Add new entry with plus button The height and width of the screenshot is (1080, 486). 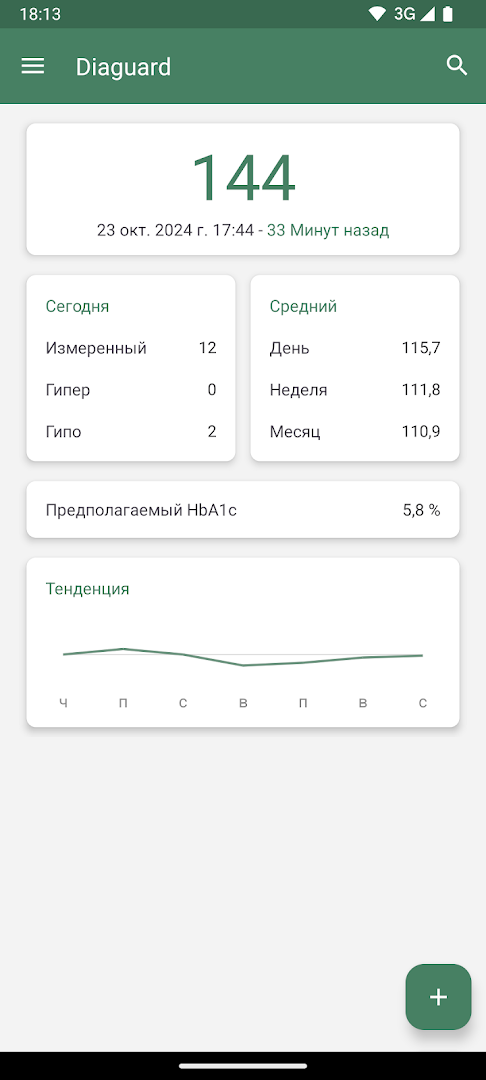coord(439,997)
